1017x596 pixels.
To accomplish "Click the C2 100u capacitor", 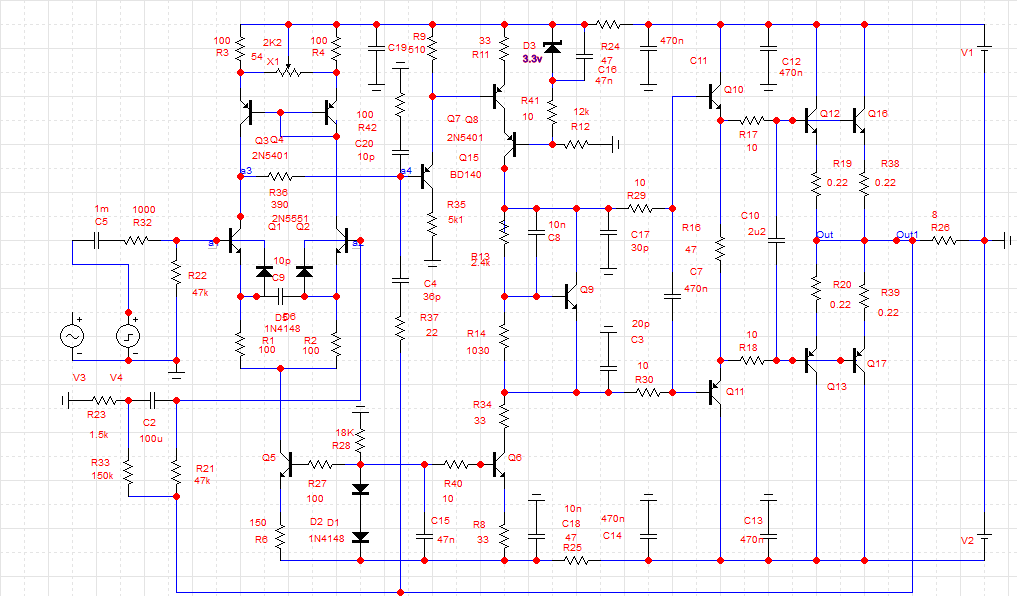I will (x=152, y=400).
